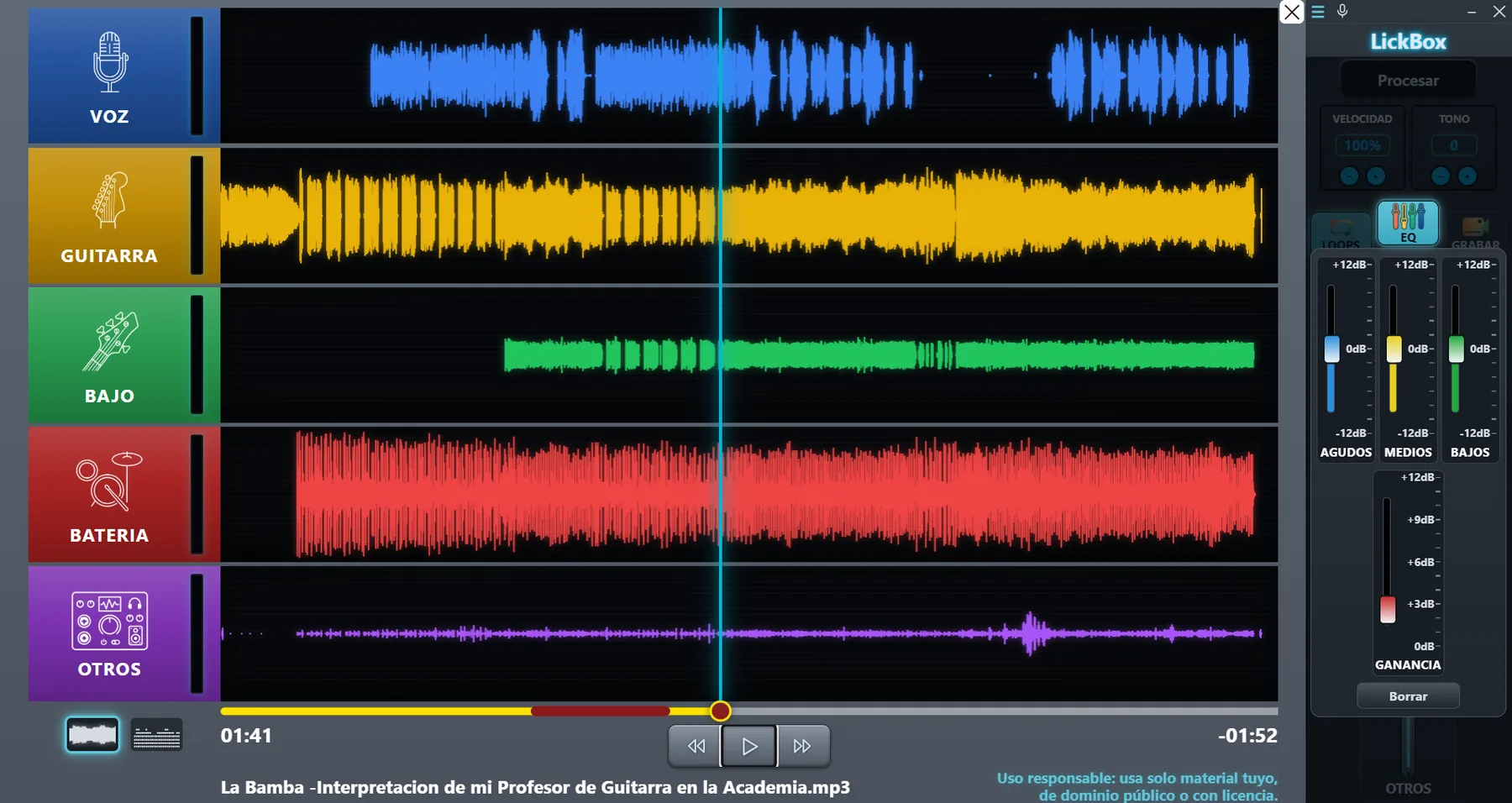Rewind the playback

click(x=696, y=746)
